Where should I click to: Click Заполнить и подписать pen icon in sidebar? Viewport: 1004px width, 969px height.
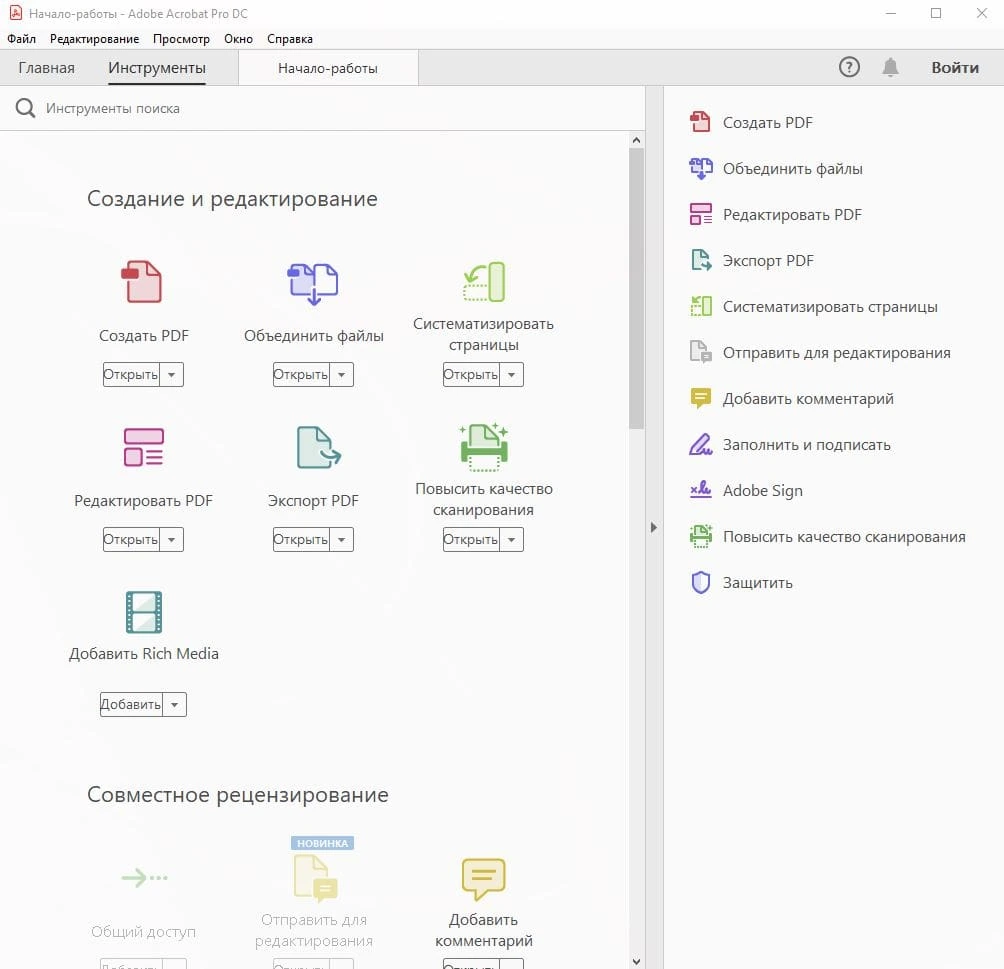click(x=700, y=444)
